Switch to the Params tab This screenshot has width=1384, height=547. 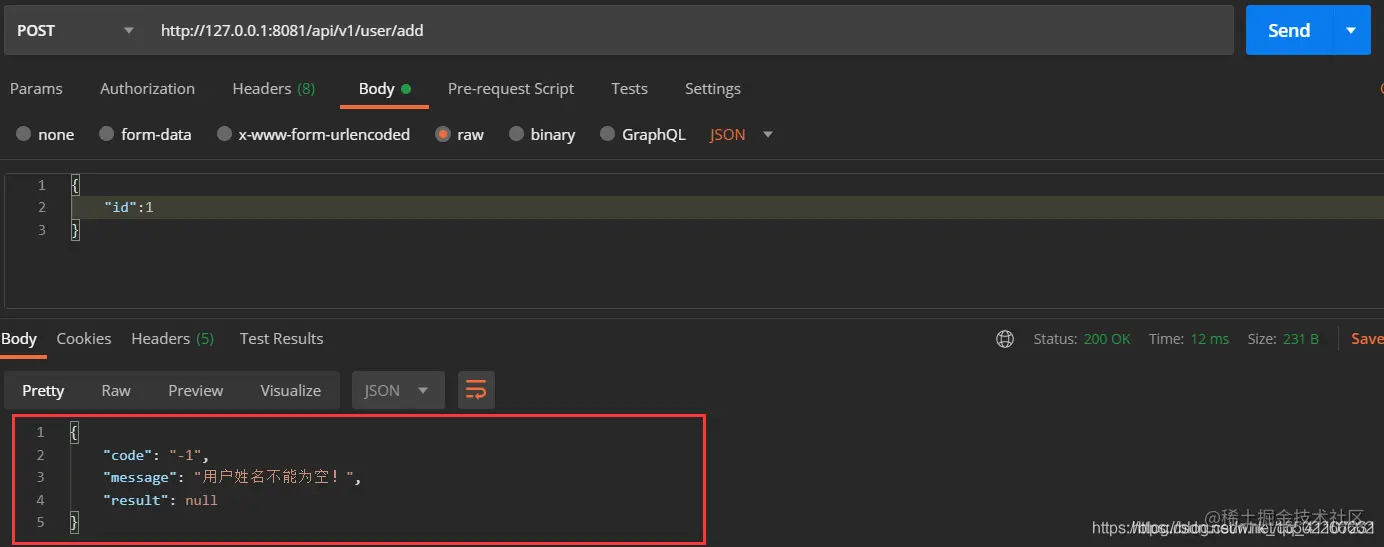click(x=36, y=88)
